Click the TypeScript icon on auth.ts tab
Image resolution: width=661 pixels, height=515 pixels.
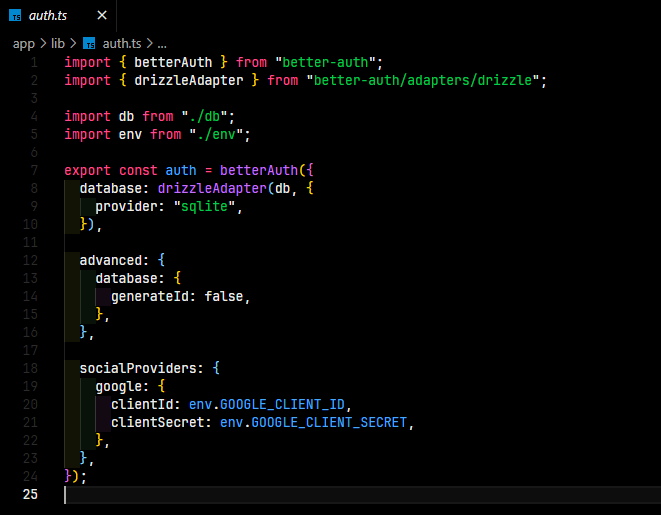pos(15,16)
